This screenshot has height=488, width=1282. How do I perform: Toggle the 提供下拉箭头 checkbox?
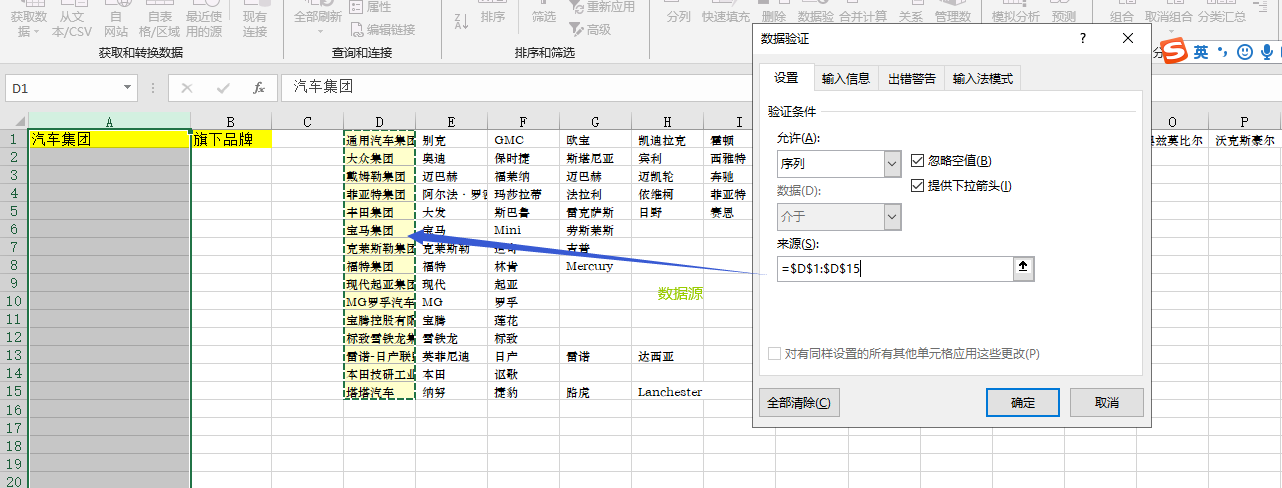click(x=918, y=186)
